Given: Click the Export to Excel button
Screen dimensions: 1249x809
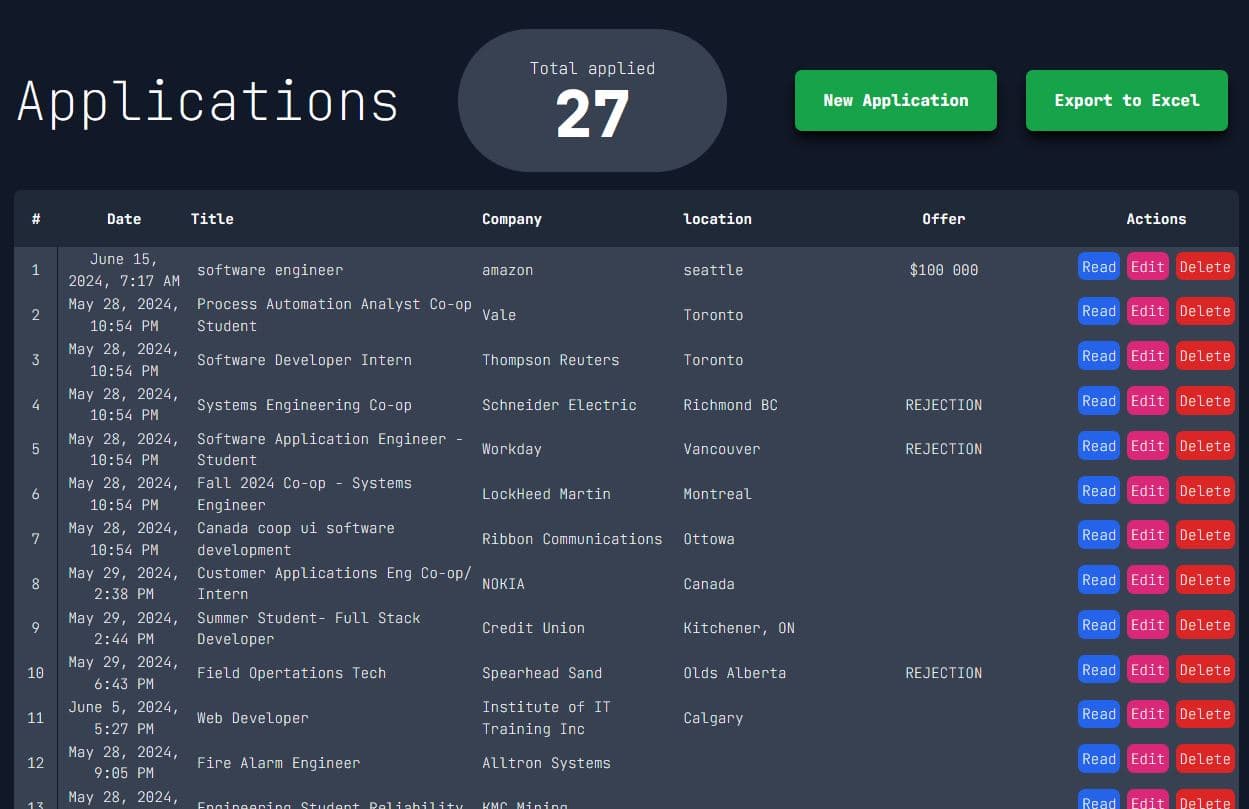Looking at the screenshot, I should (x=1126, y=100).
